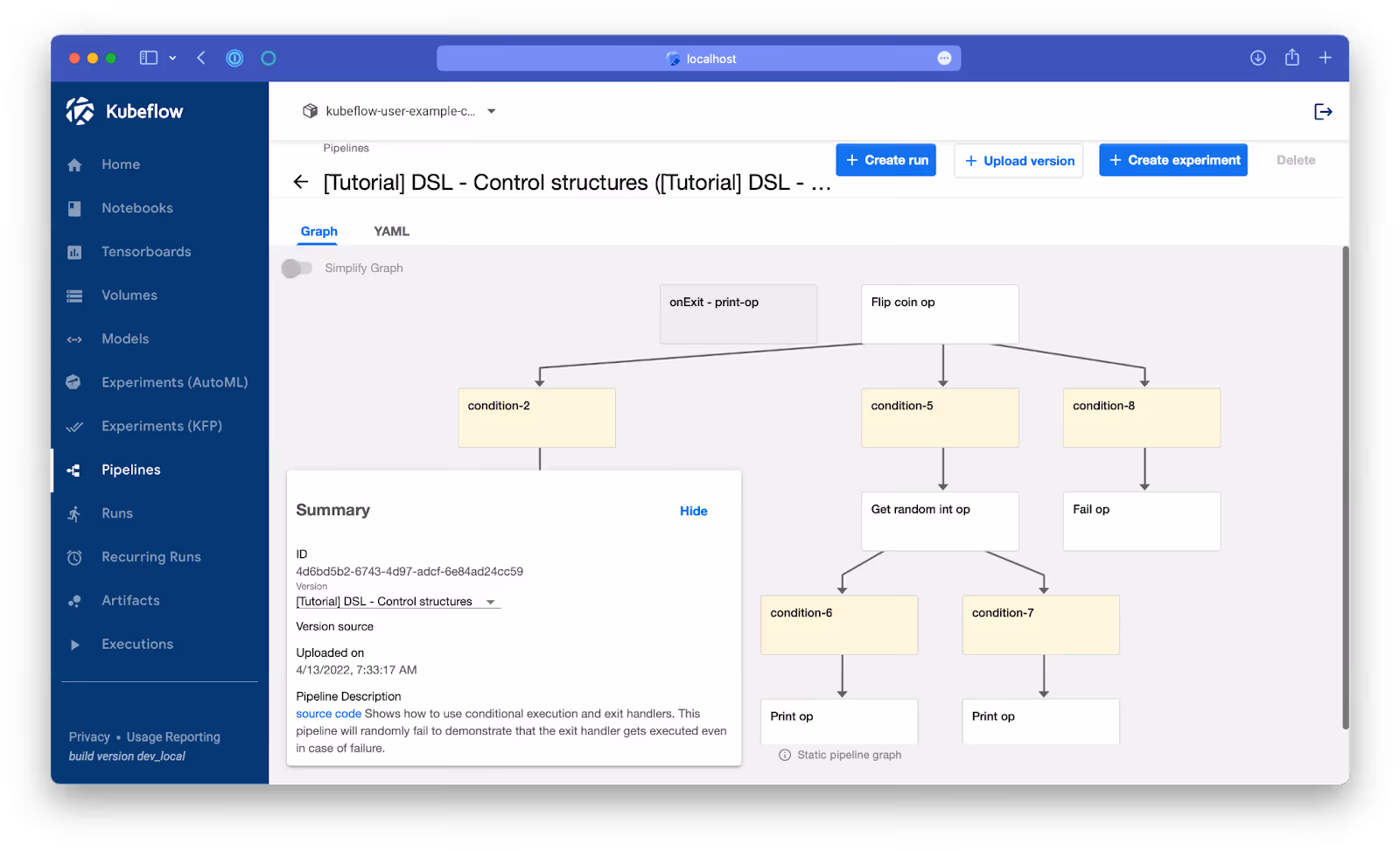Go back with the left arrow beside pipeline title

(301, 182)
